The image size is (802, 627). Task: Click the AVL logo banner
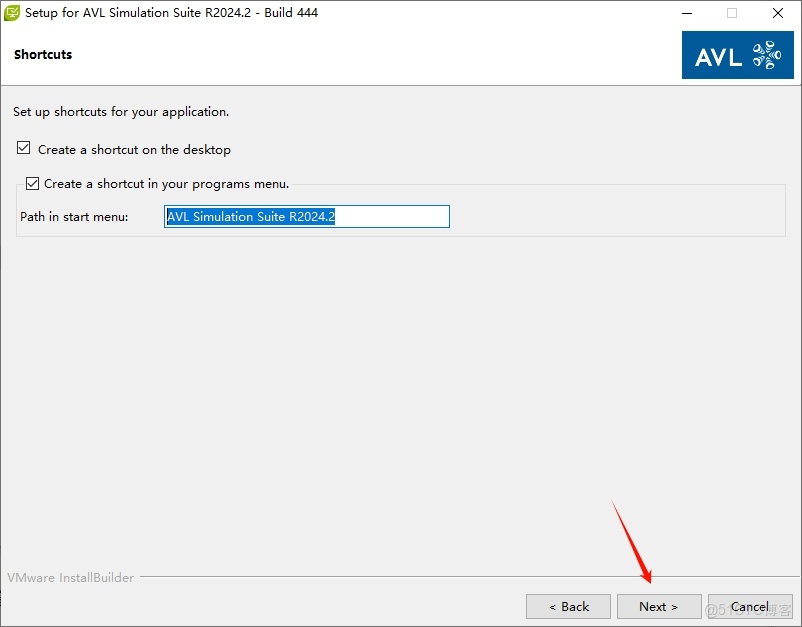(x=738, y=55)
